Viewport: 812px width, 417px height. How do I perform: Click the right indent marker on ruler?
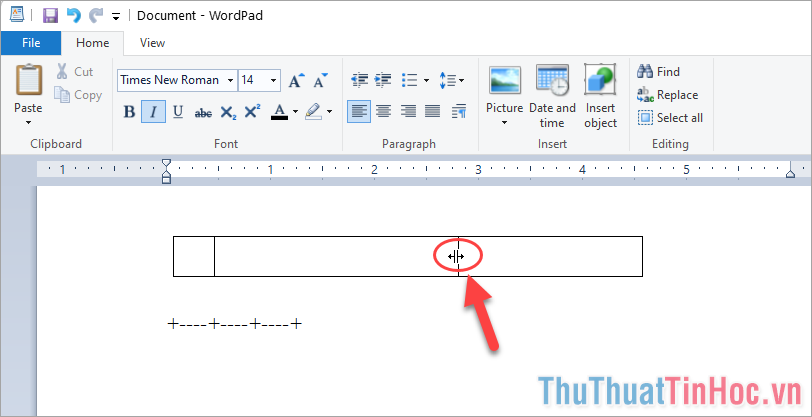pos(790,172)
